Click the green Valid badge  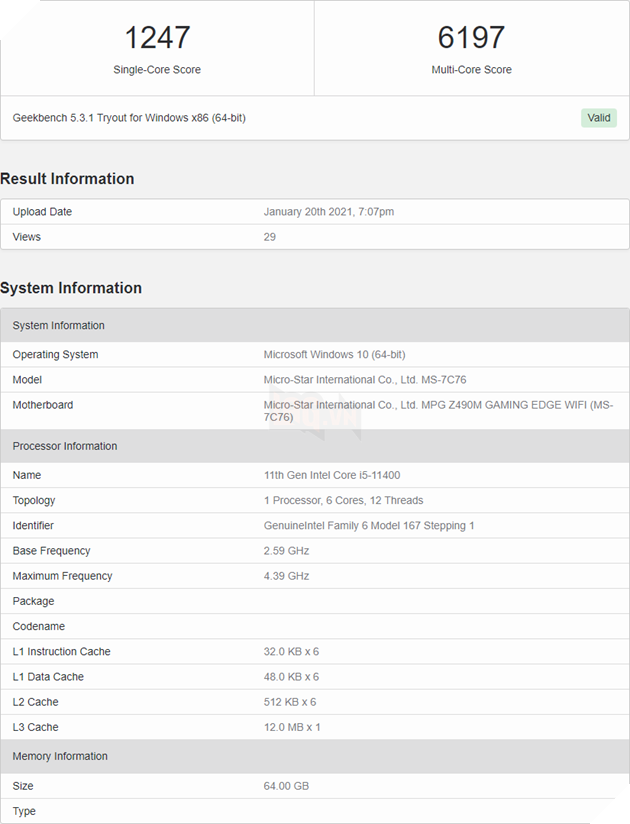(598, 118)
